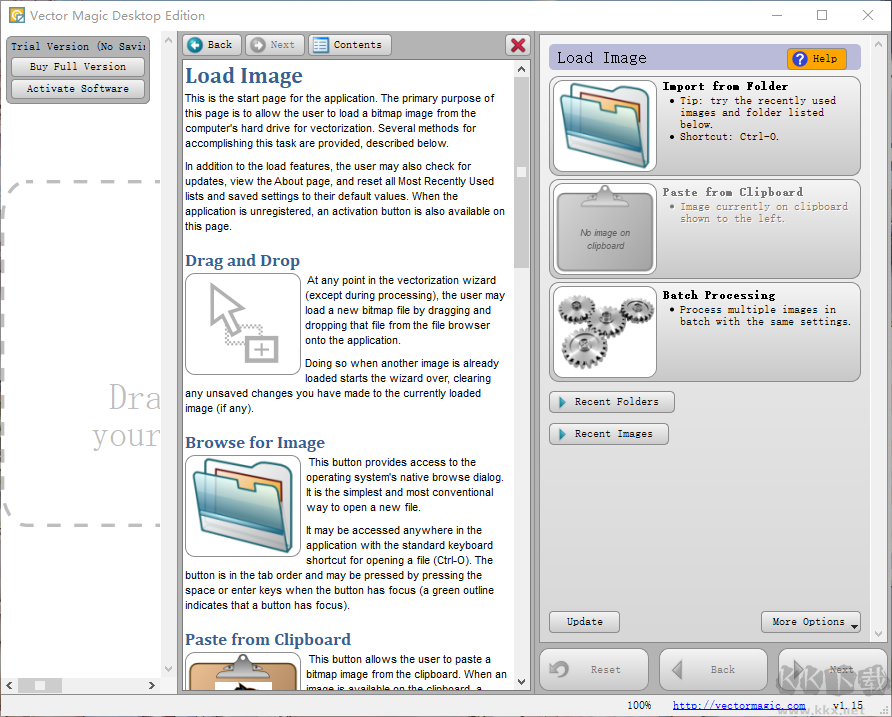Image resolution: width=892 pixels, height=717 pixels.
Task: Click the v1.15 version text
Action: [848, 706]
